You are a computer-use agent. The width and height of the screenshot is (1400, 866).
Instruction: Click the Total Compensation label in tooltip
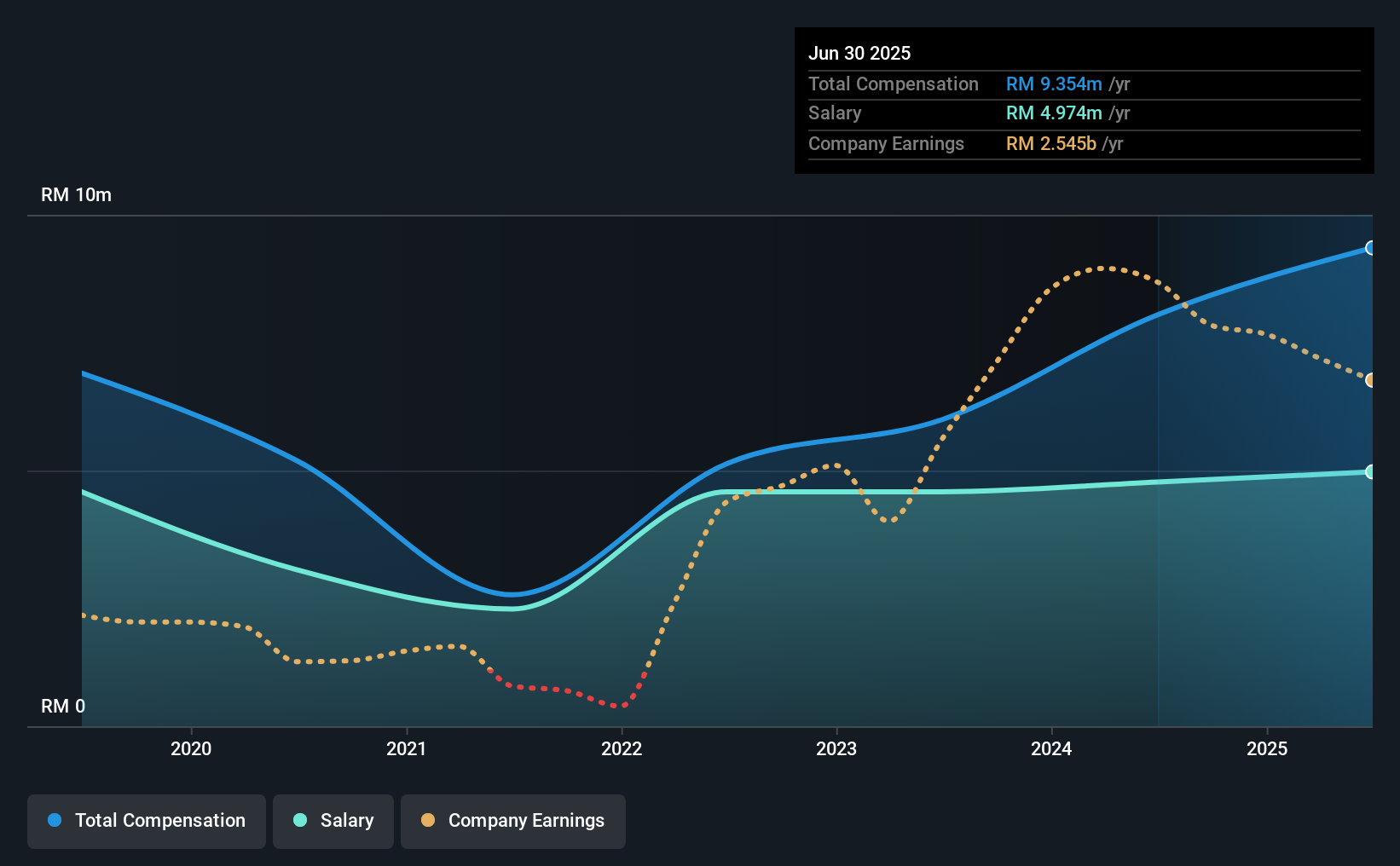coord(894,84)
